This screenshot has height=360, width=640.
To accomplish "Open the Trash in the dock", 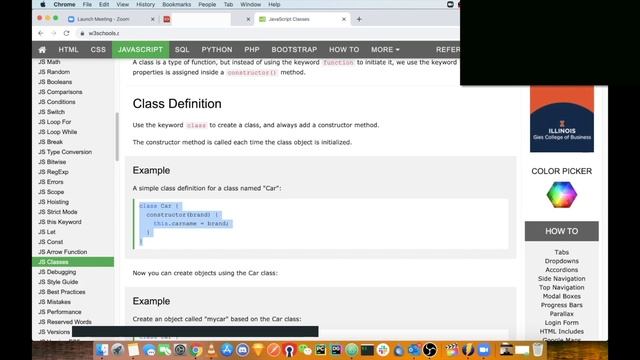I will click(538, 350).
